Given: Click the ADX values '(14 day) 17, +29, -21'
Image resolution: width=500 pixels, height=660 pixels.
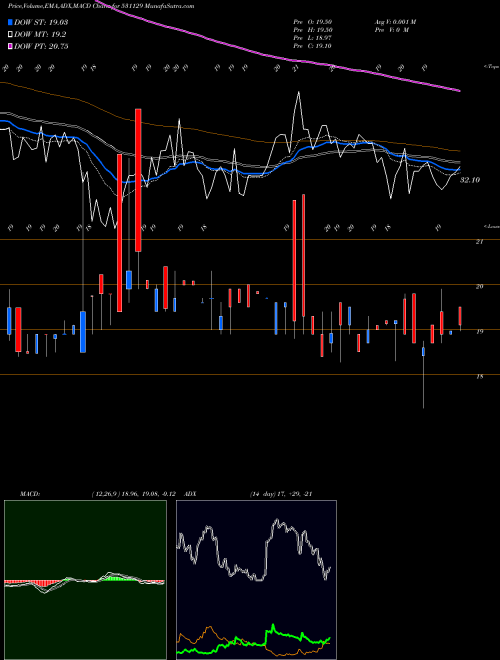Looking at the screenshot, I should click(x=280, y=494).
